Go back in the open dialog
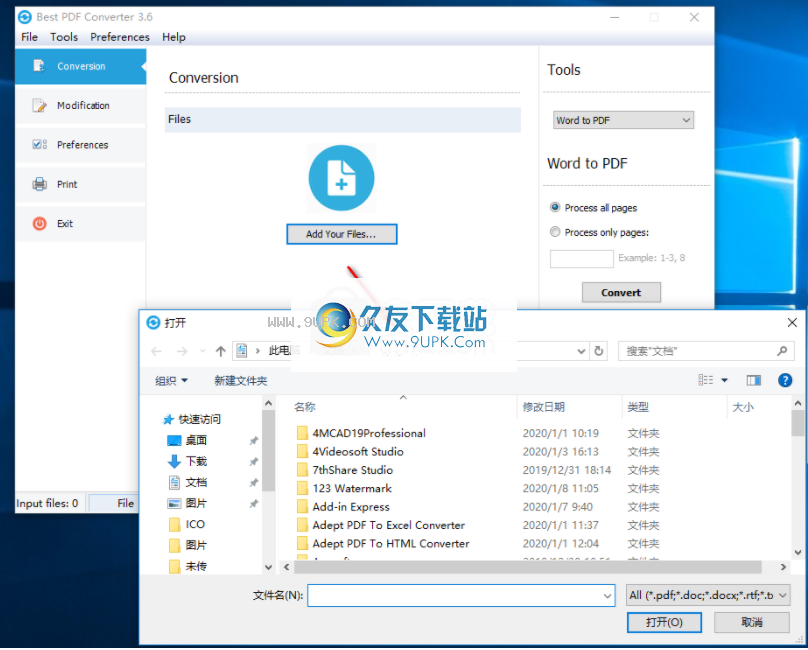 (x=156, y=351)
